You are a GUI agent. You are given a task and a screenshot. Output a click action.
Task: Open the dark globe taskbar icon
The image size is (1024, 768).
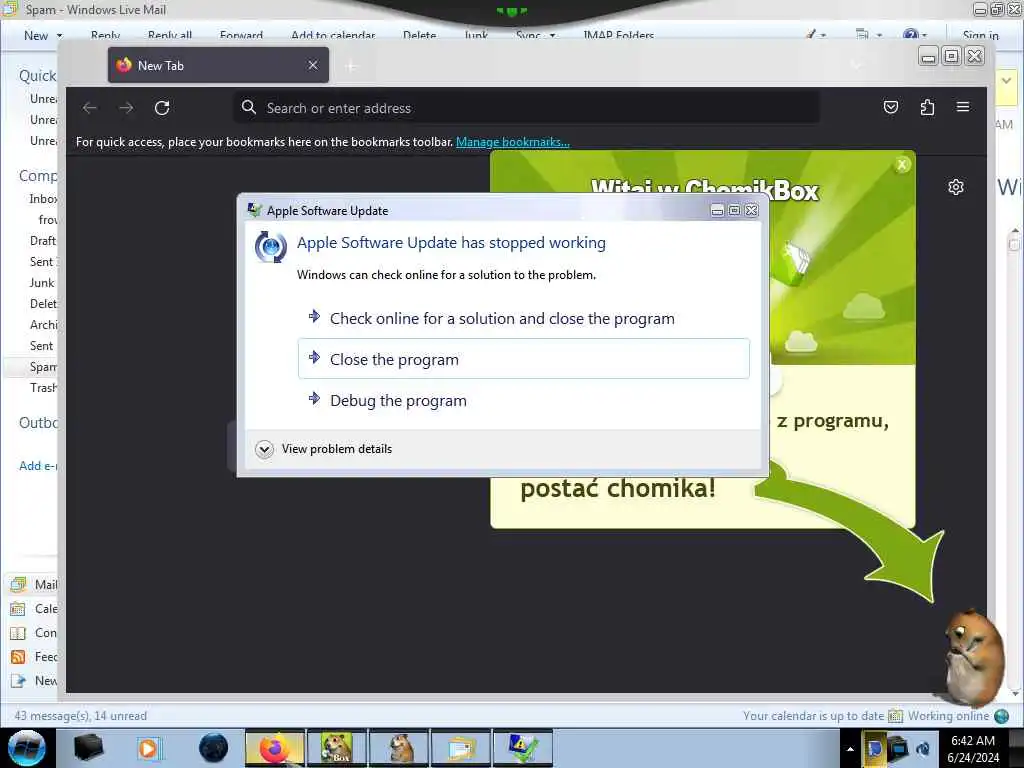213,748
